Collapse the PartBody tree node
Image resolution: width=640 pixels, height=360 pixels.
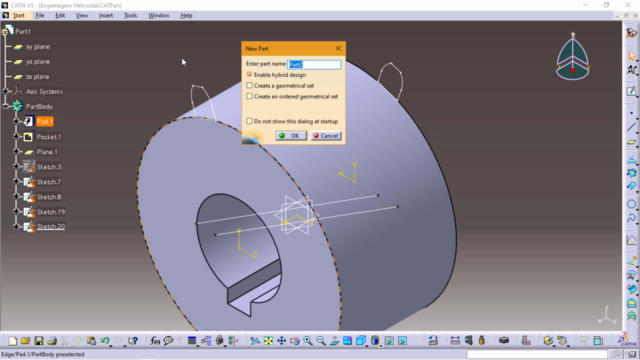point(5,106)
